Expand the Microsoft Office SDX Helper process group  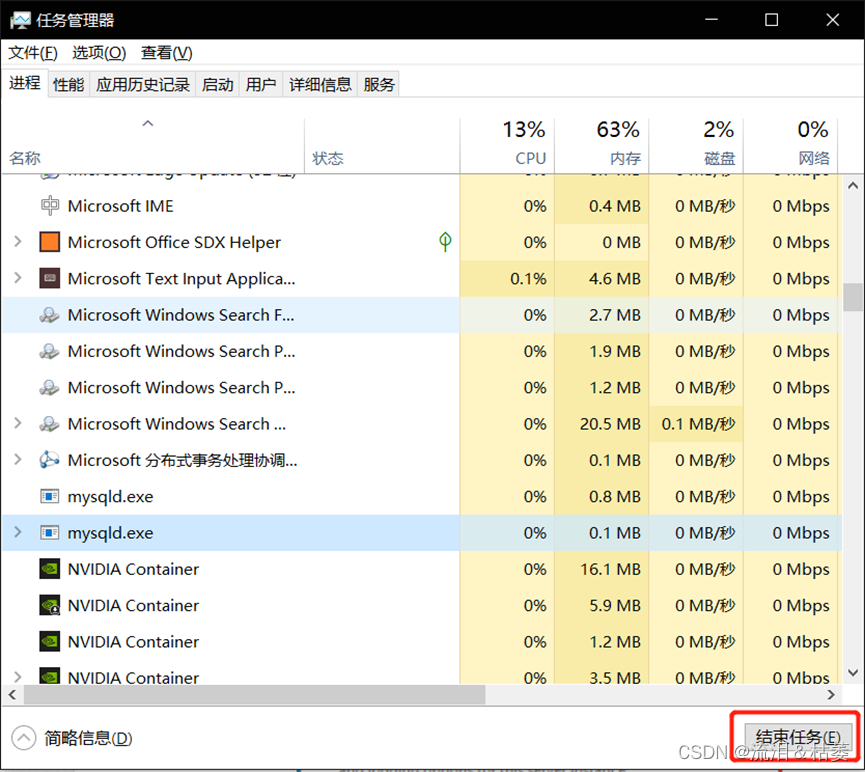18,242
